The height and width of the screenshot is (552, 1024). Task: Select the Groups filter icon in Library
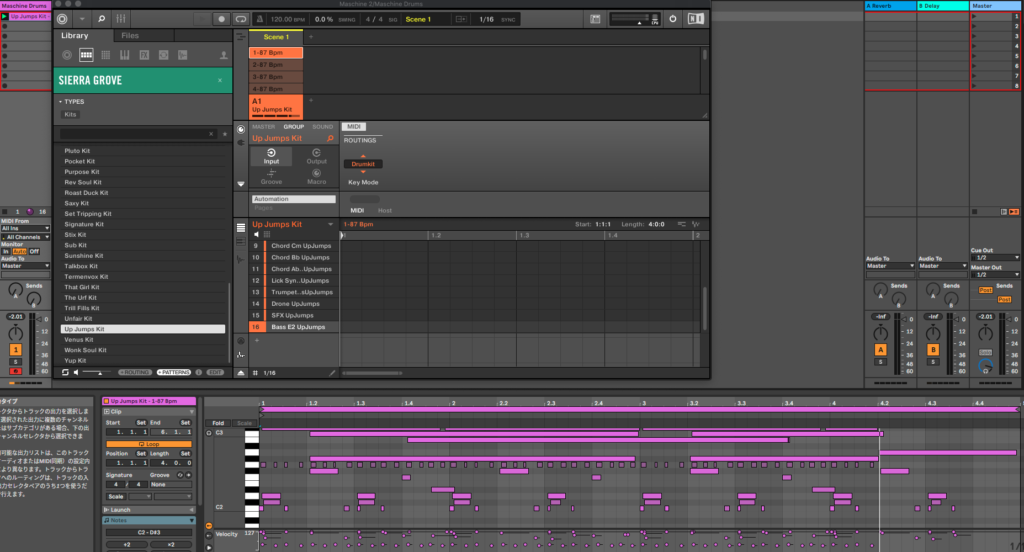87,55
